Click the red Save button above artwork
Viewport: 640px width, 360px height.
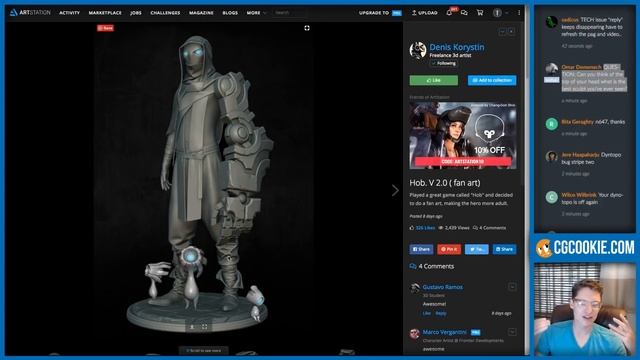click(105, 28)
